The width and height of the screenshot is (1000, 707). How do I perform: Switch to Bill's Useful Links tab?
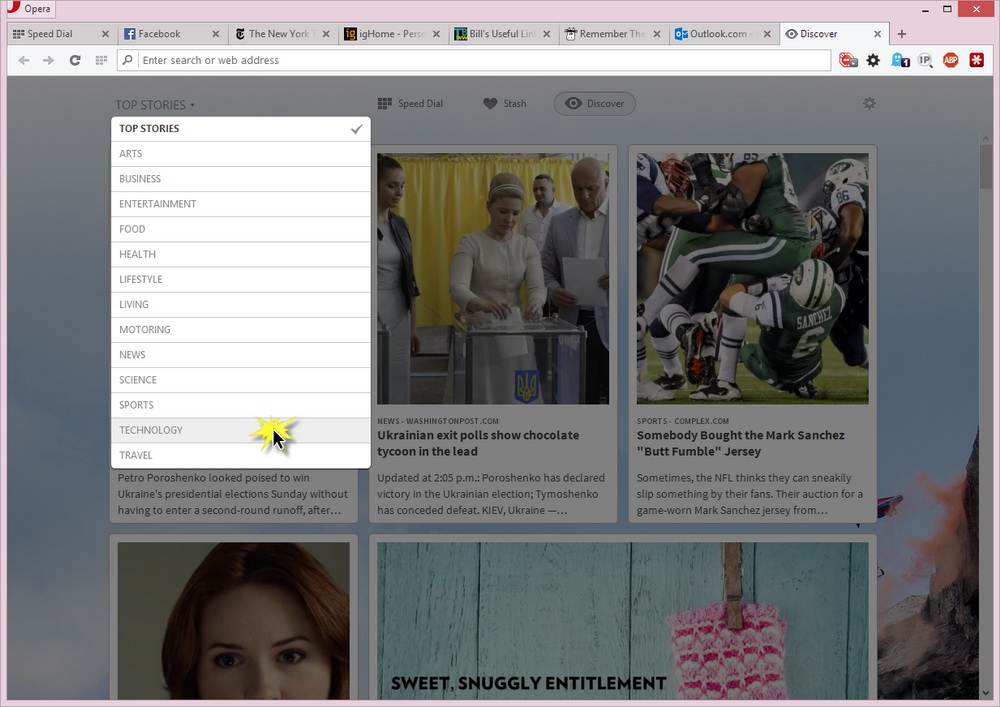pos(503,34)
